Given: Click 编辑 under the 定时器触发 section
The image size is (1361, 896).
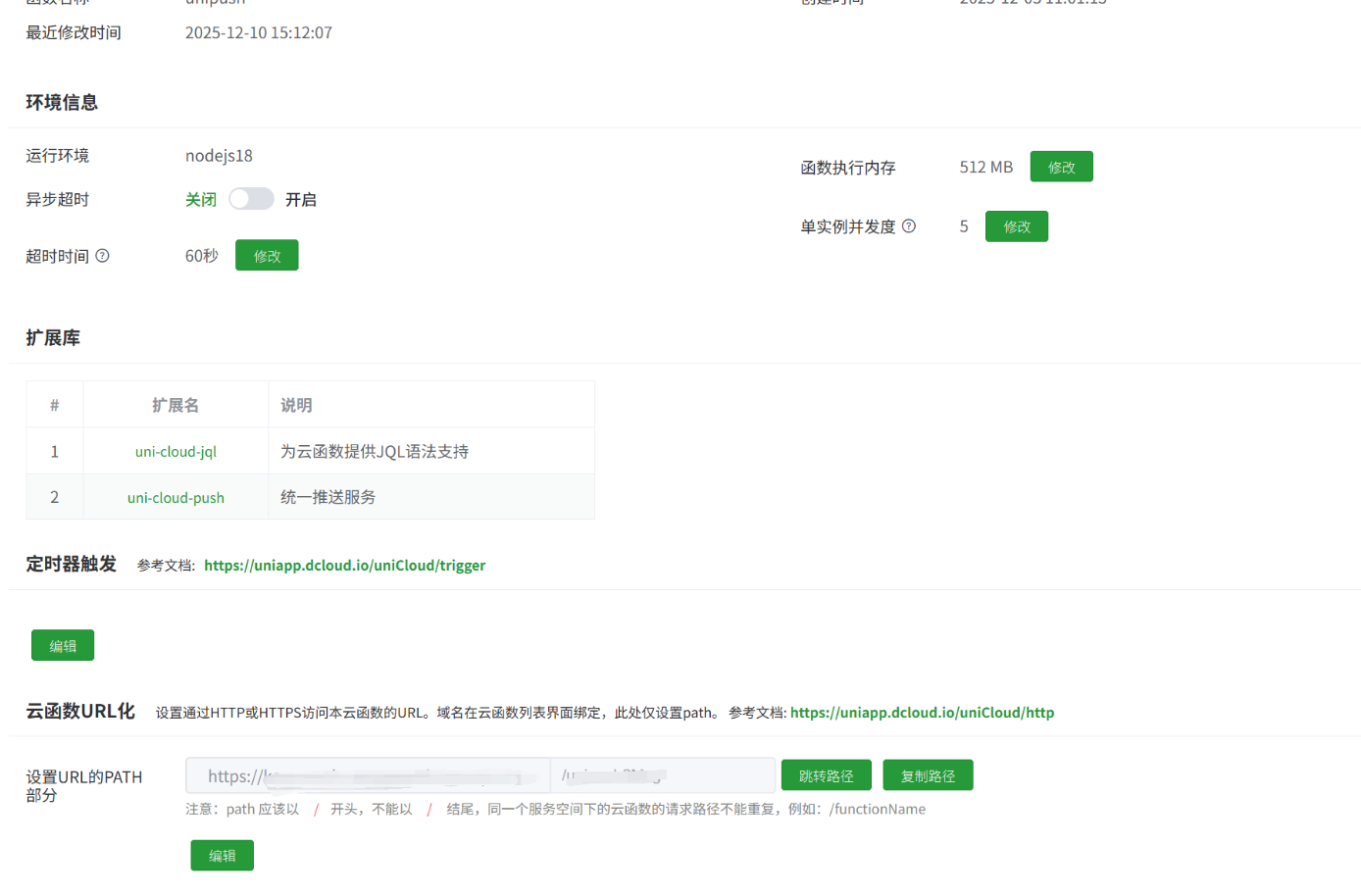Looking at the screenshot, I should pos(63,646).
